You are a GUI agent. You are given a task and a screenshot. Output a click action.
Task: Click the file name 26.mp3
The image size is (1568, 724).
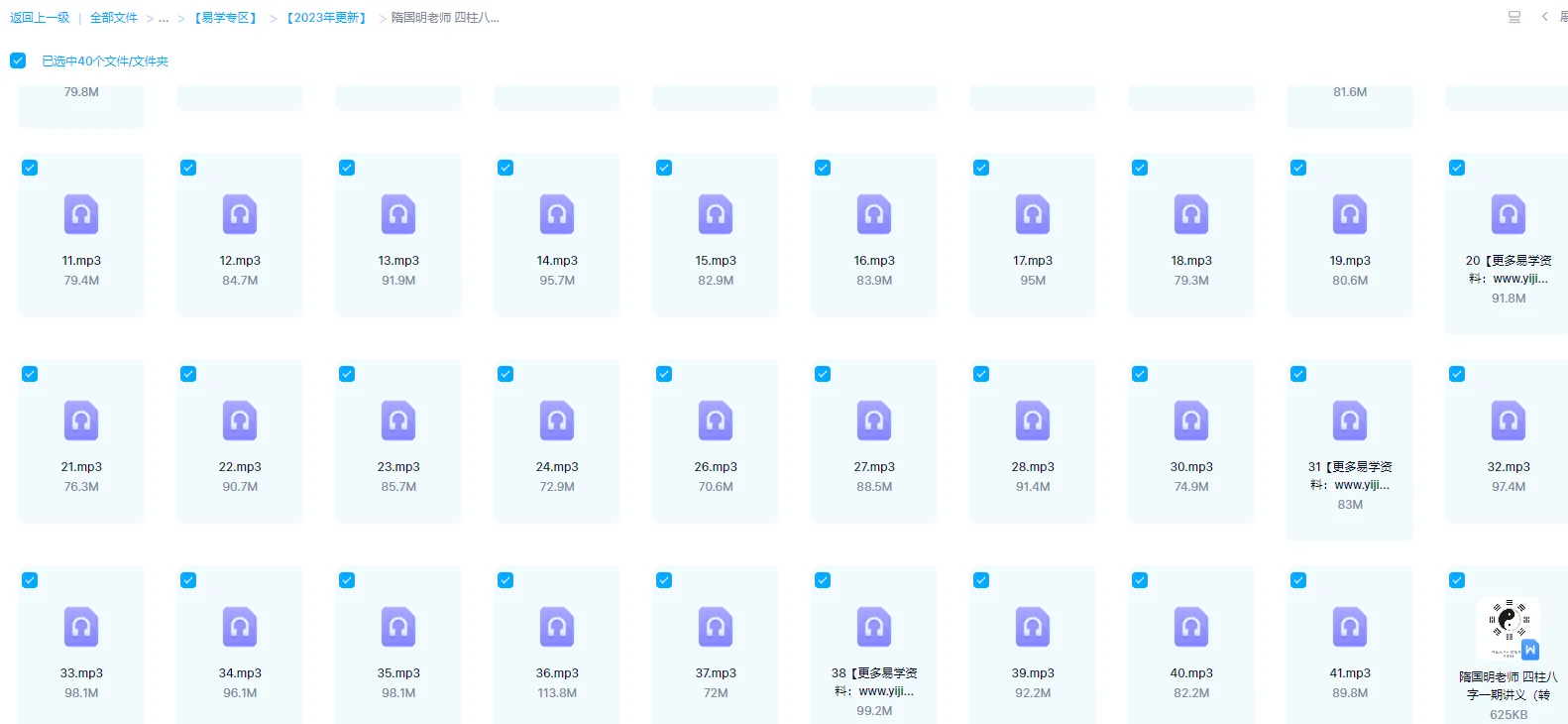[716, 467]
